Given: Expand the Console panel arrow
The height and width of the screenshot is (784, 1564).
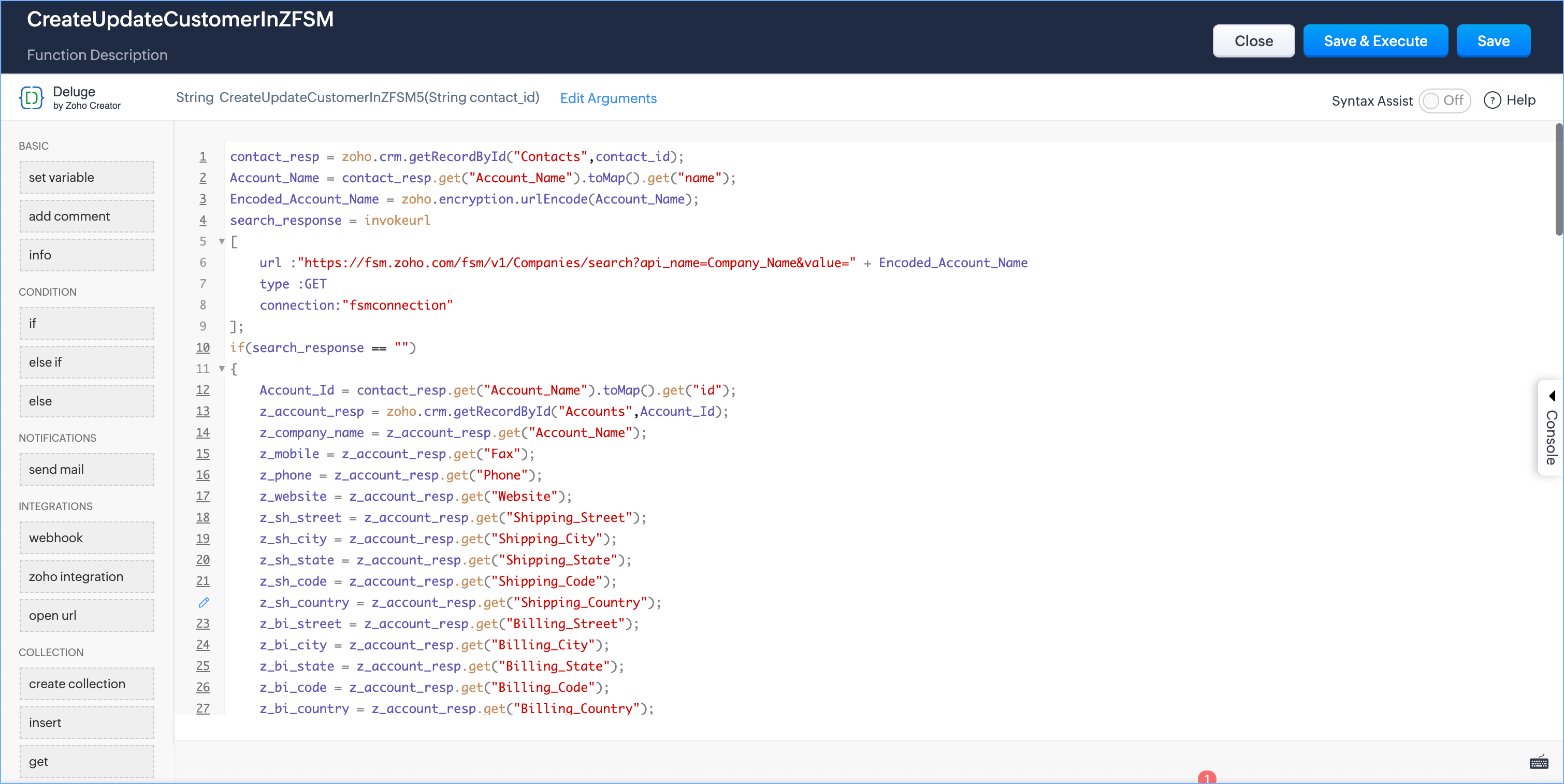Looking at the screenshot, I should [x=1552, y=396].
